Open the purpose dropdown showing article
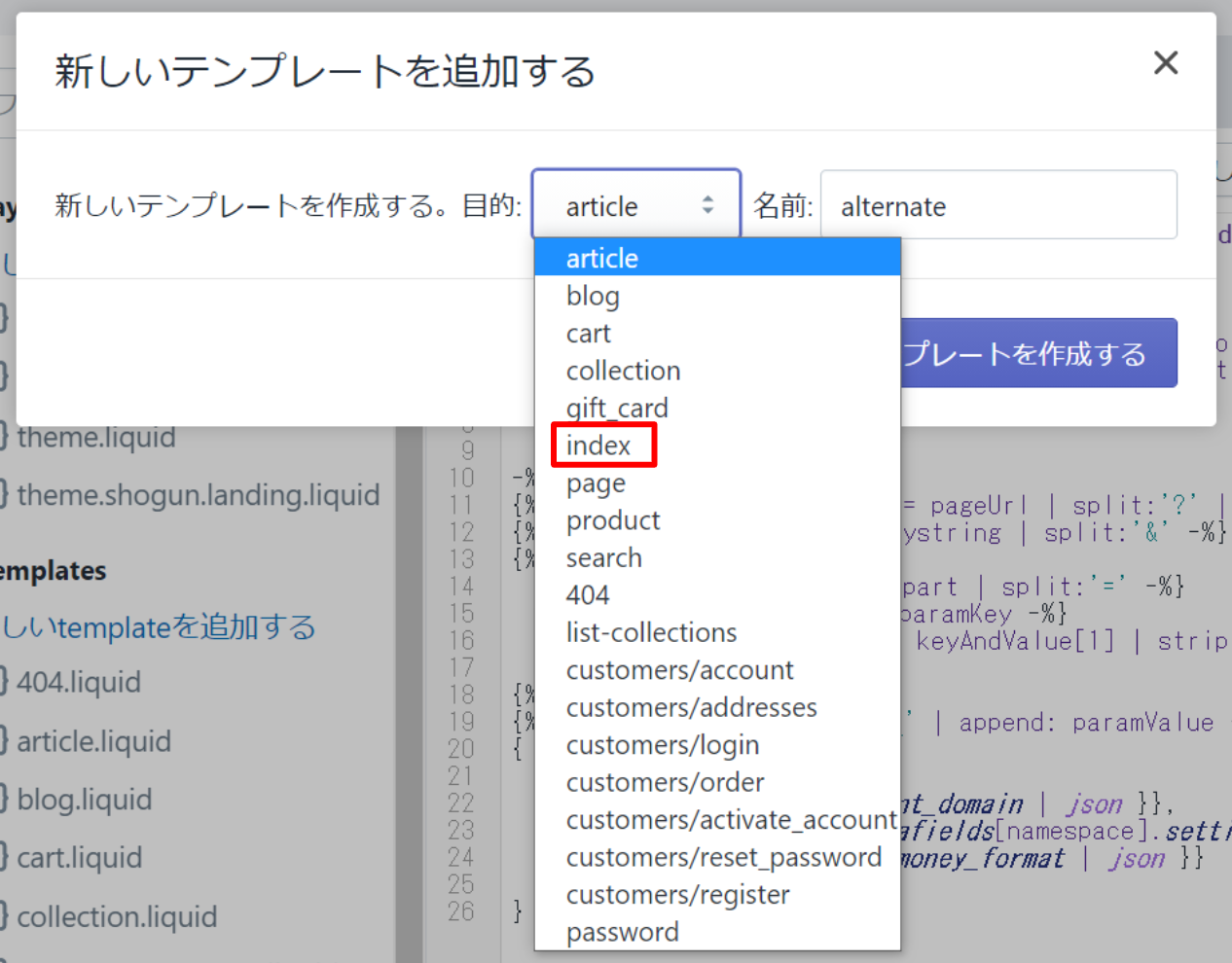 [x=636, y=204]
